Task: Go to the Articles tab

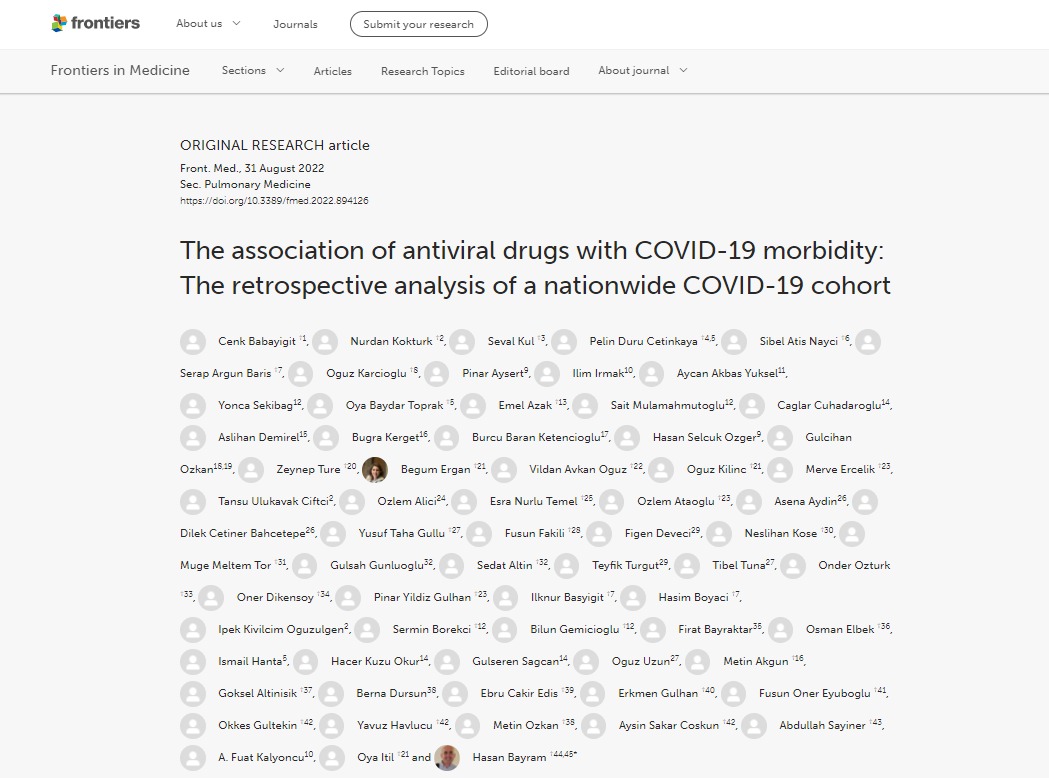Action: click(x=332, y=71)
